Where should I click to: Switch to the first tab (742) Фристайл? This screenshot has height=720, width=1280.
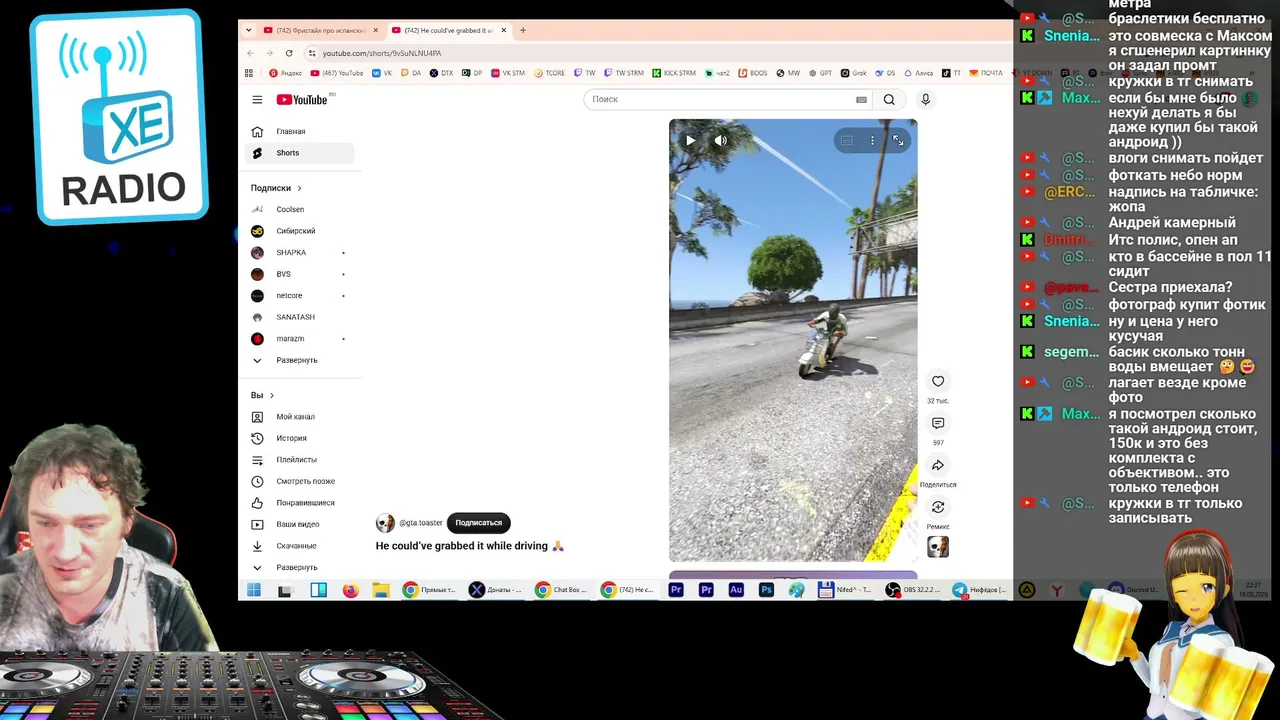tap(320, 30)
